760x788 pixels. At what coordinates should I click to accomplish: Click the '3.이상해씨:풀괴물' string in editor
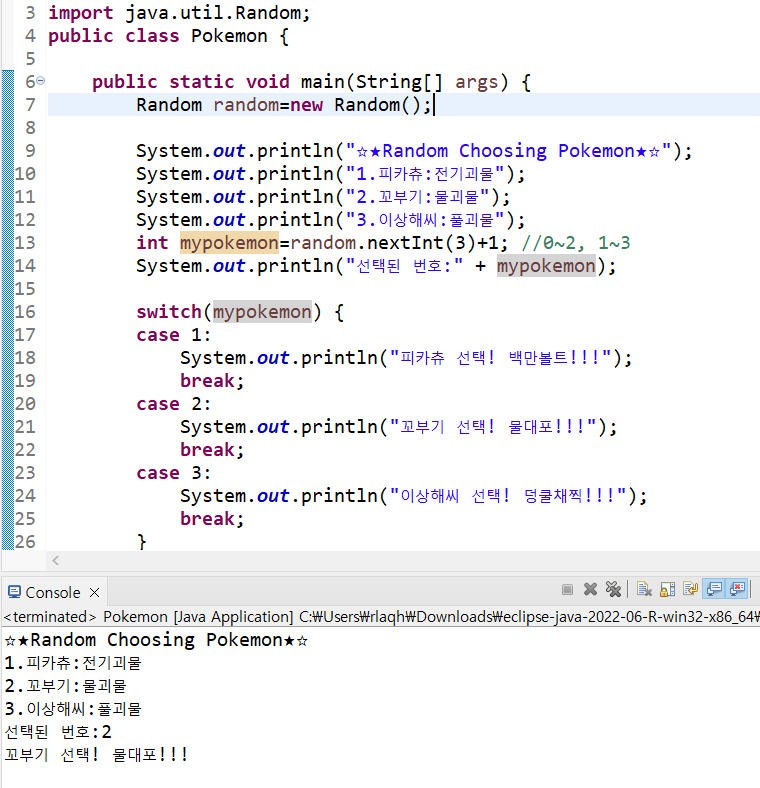click(x=425, y=220)
